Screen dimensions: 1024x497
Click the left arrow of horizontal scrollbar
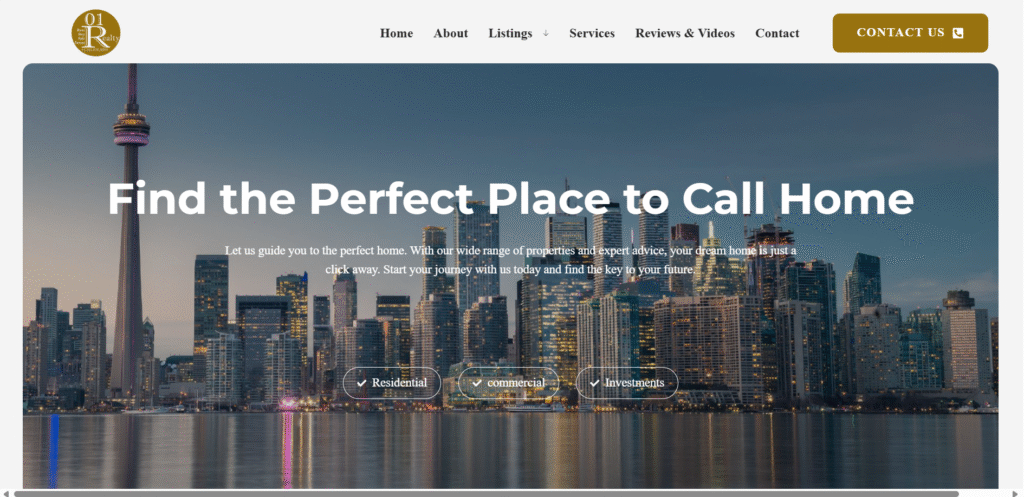[6, 494]
